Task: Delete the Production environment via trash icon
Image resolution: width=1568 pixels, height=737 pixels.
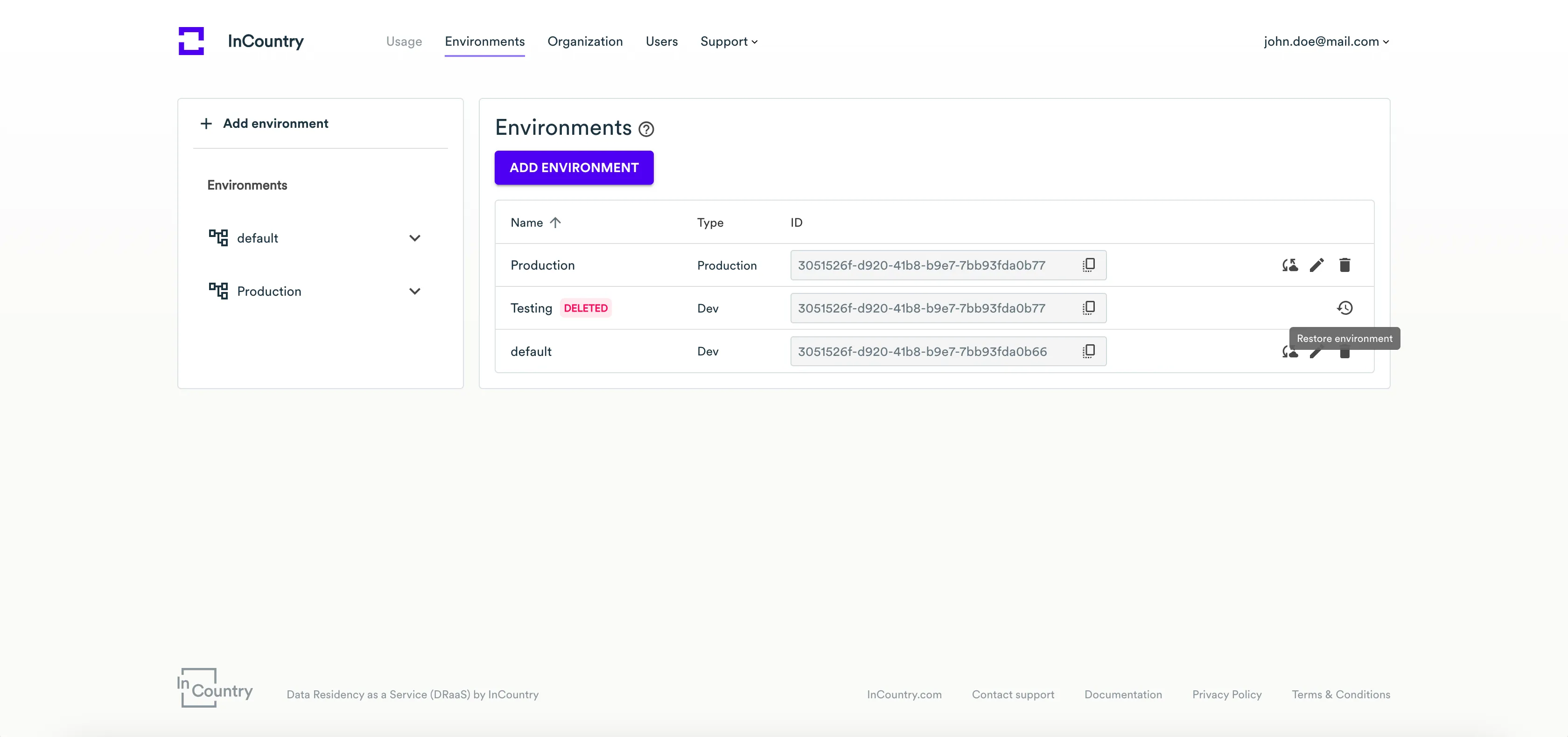Action: [1344, 265]
